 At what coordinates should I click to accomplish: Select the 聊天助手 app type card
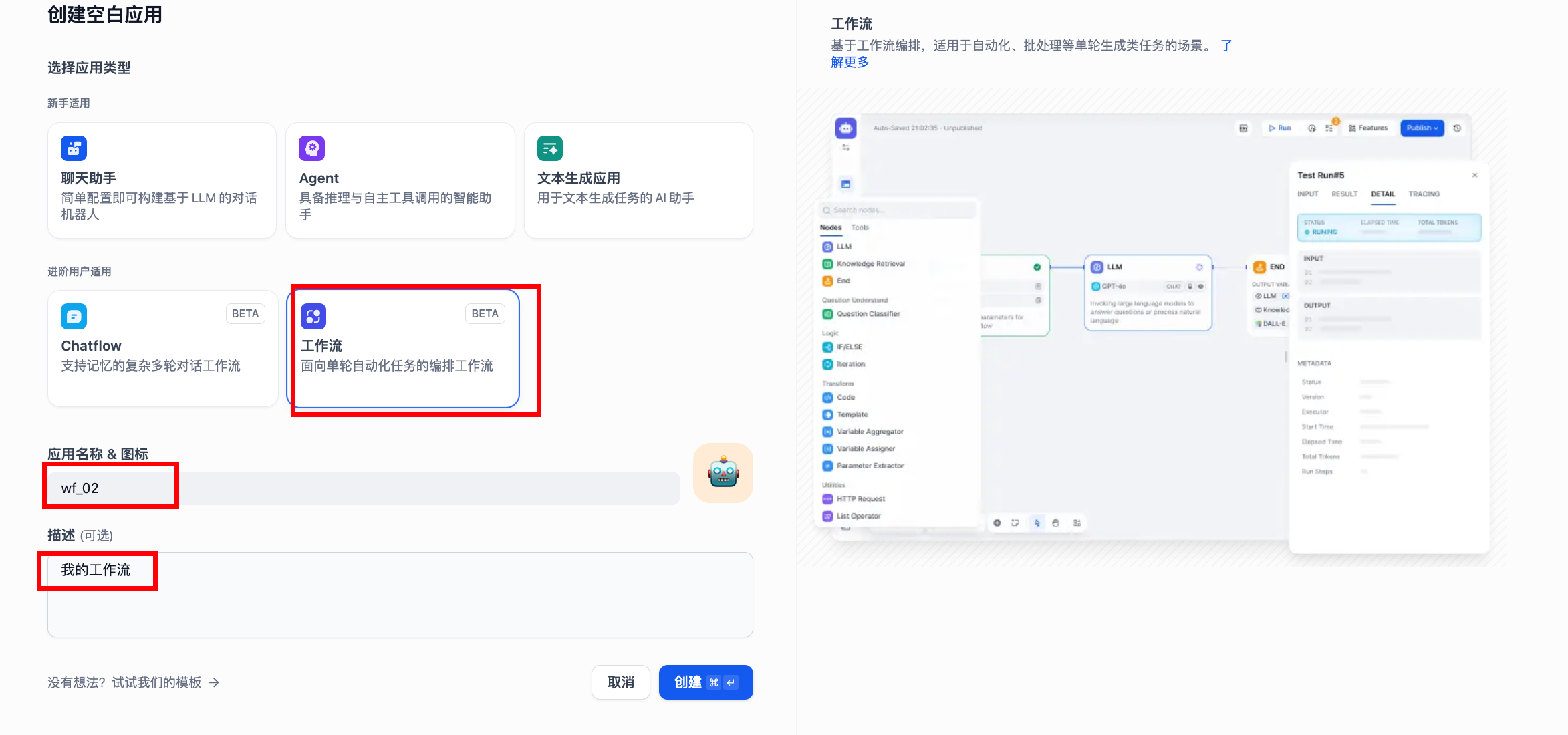(x=162, y=180)
